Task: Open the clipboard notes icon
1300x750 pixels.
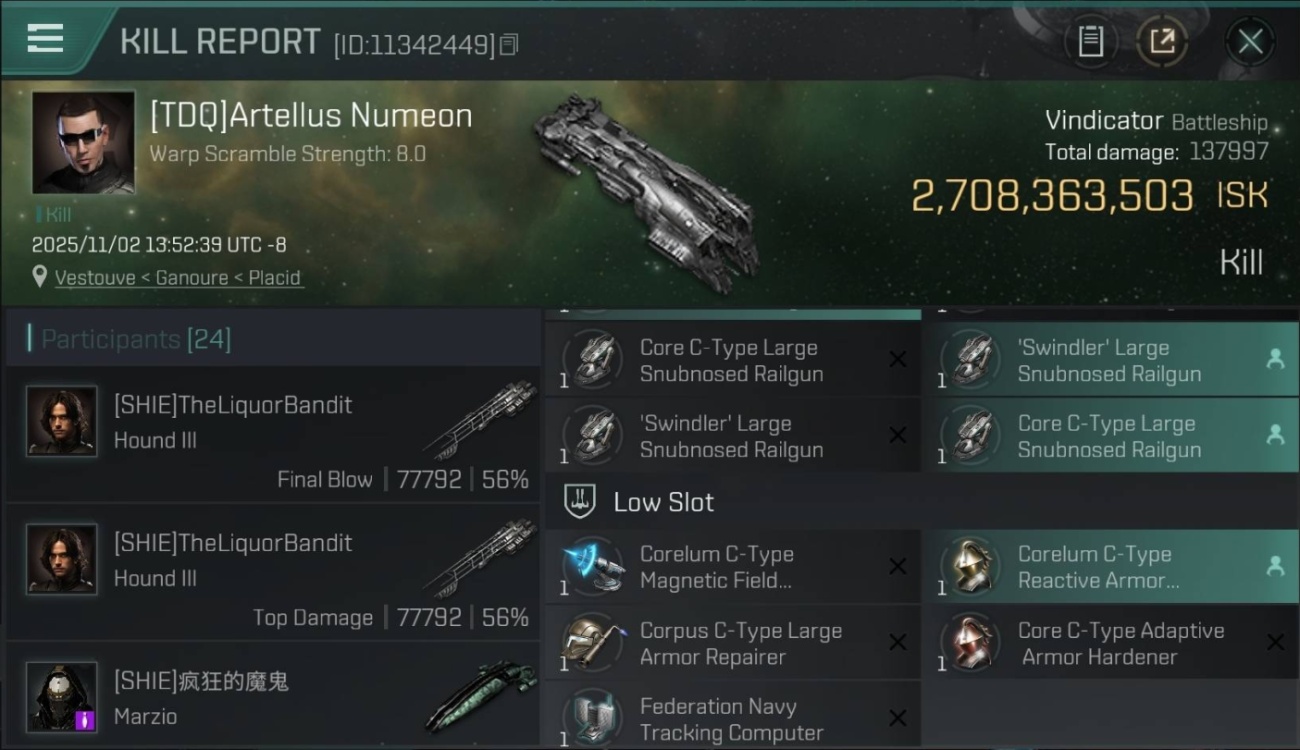Action: [1090, 42]
